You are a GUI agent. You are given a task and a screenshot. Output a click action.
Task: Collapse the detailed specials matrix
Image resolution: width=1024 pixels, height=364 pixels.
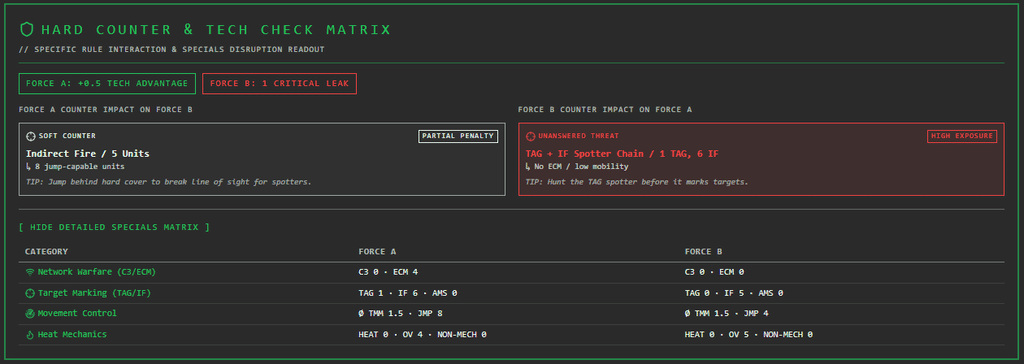(x=114, y=227)
